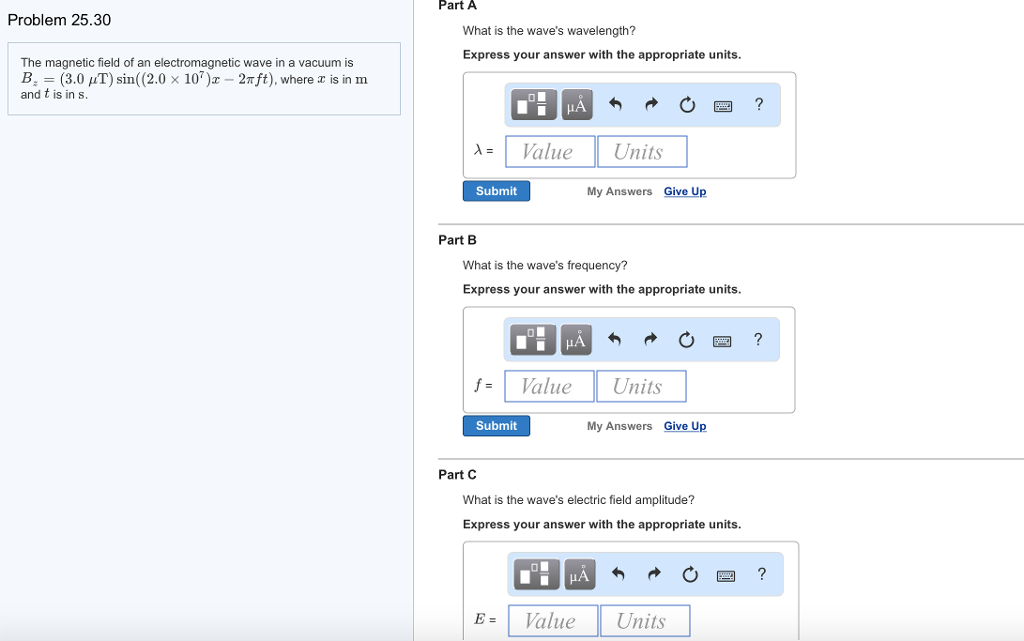Redo in Part A answer toolbar
The width and height of the screenshot is (1024, 641).
tap(651, 104)
